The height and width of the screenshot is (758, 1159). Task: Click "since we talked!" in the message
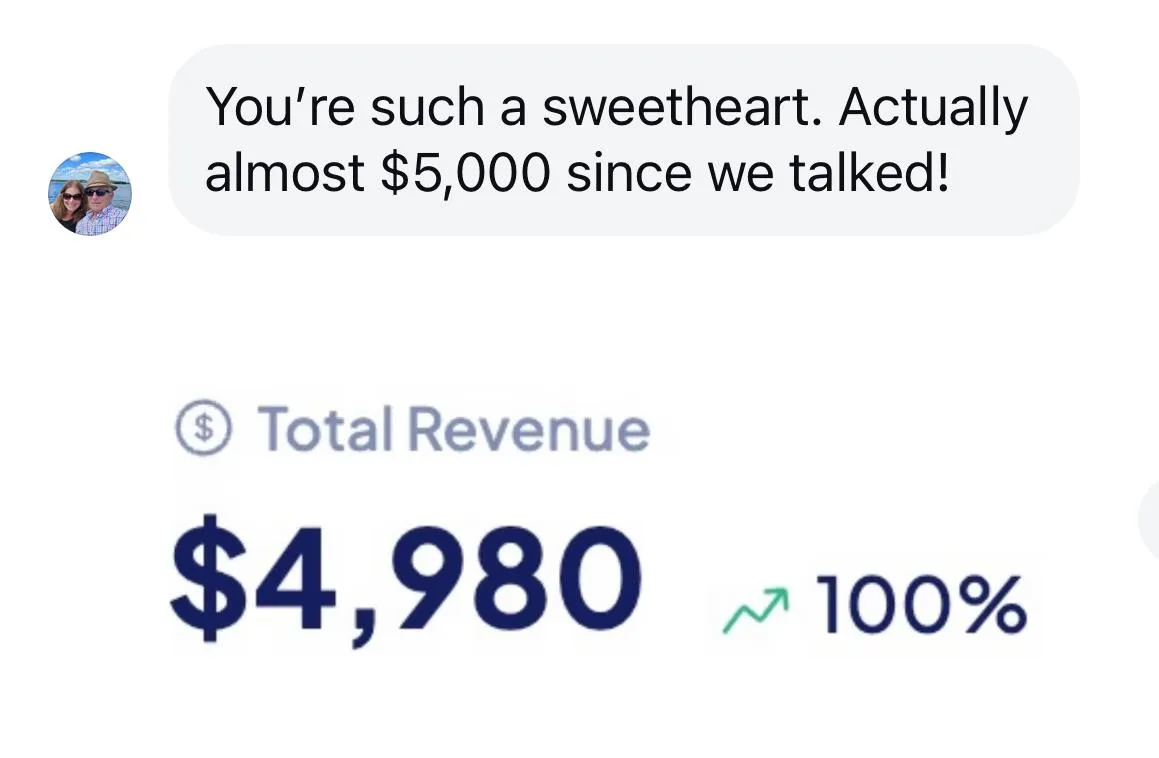click(758, 172)
